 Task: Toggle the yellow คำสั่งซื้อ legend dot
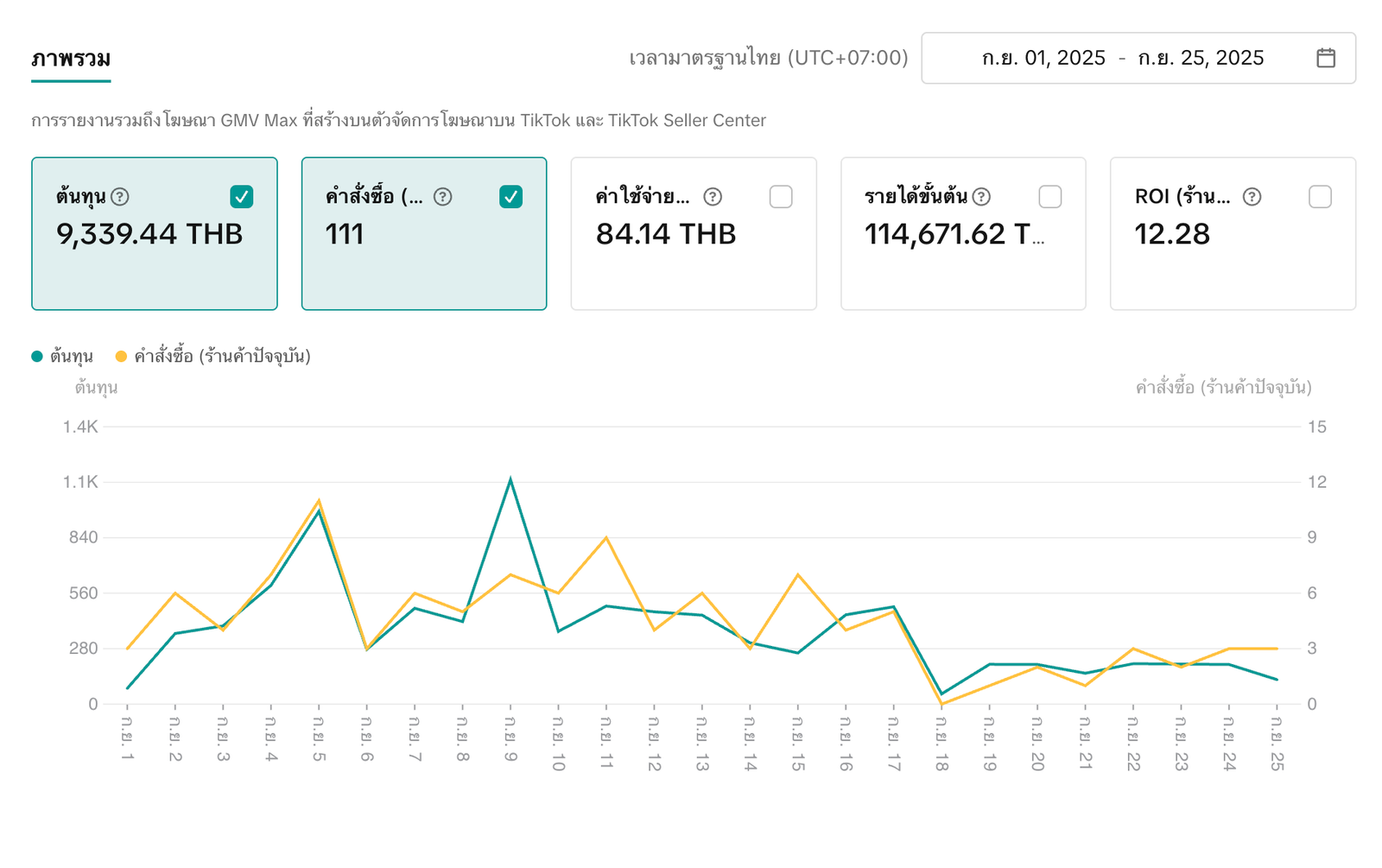pyautogui.click(x=121, y=356)
